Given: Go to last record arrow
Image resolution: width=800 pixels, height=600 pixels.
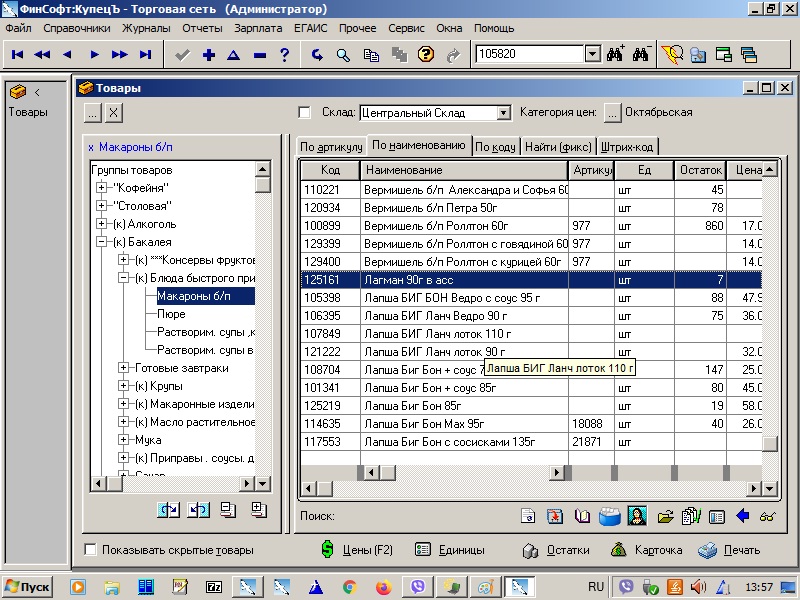Looking at the screenshot, I should coord(145,55).
